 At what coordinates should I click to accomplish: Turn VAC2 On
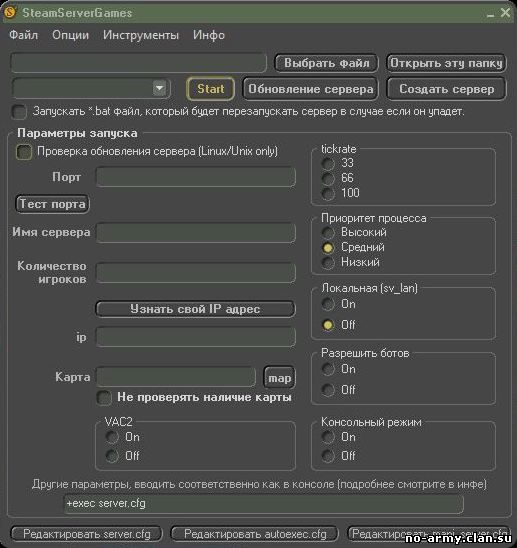coord(112,437)
